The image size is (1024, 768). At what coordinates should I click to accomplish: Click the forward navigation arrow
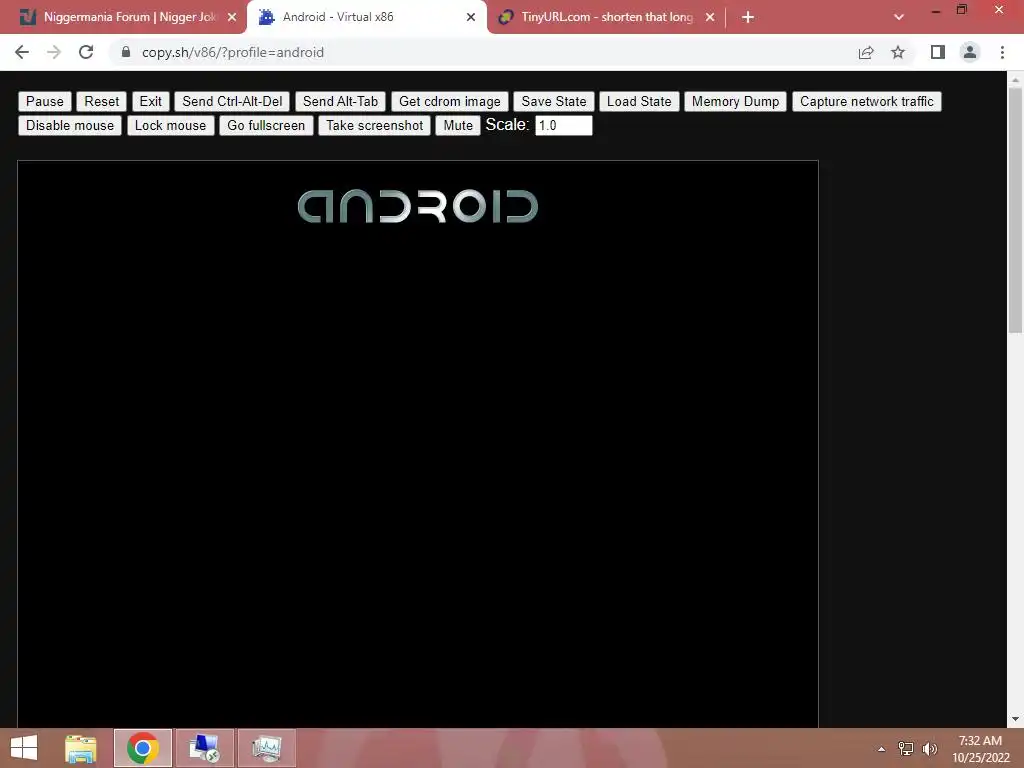54,52
